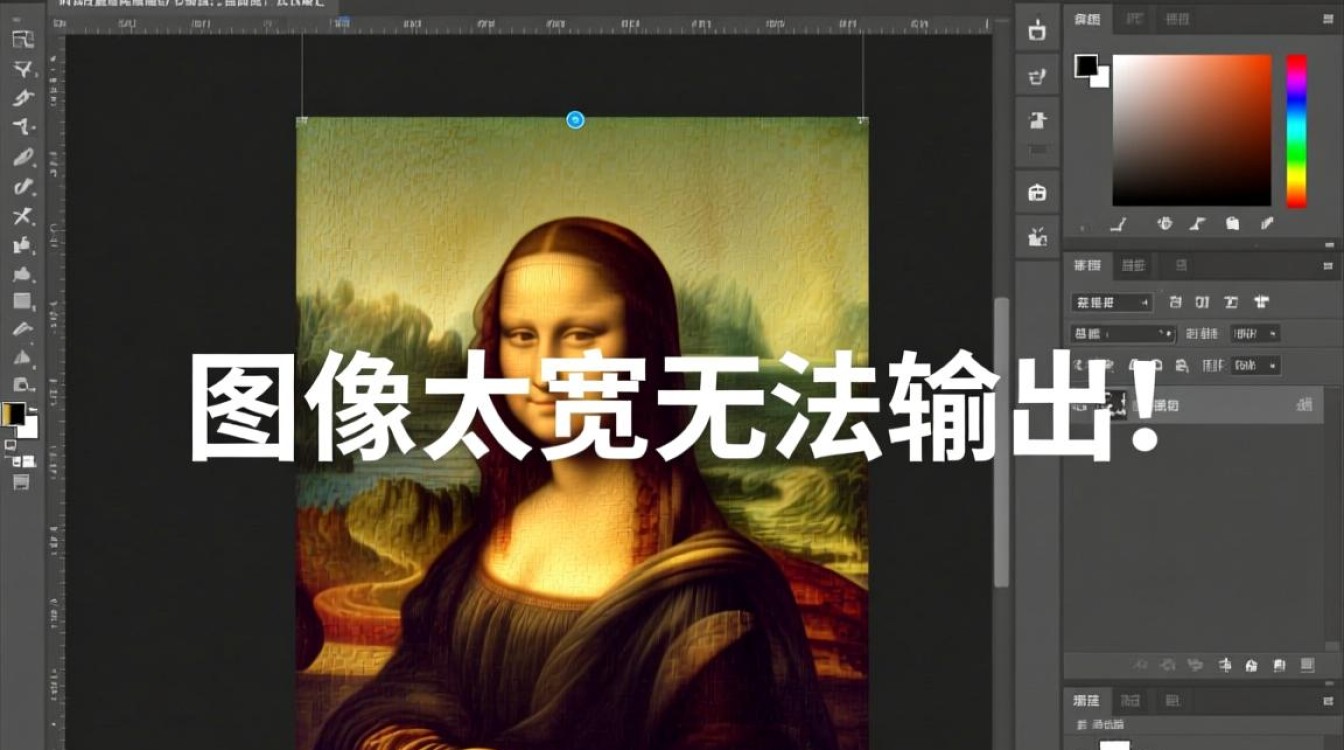Viewport: 1344px width, 750px height.
Task: Select the eighth tool in the left toolbox
Action: [22, 244]
